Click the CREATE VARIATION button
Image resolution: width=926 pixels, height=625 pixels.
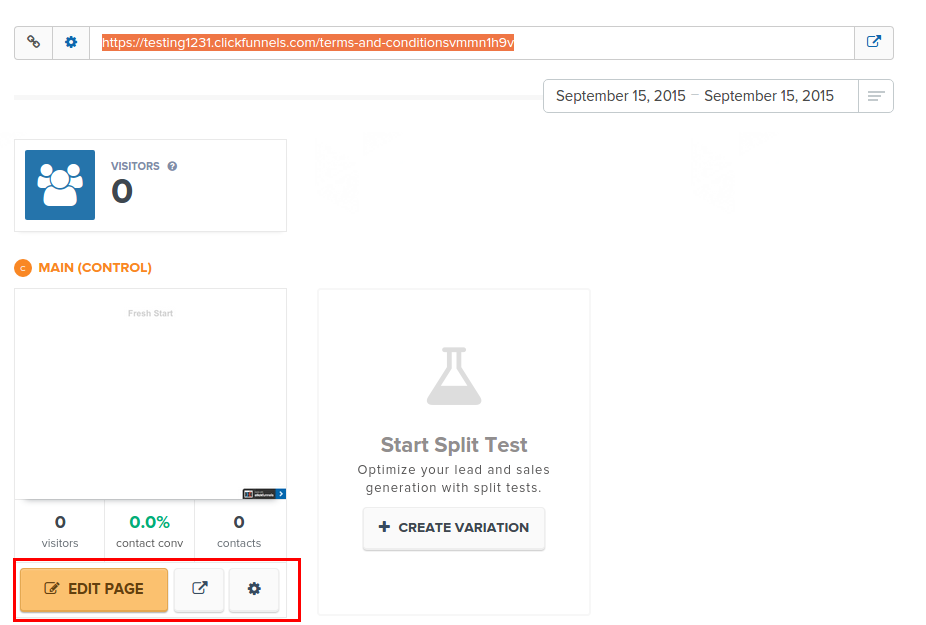pos(453,527)
